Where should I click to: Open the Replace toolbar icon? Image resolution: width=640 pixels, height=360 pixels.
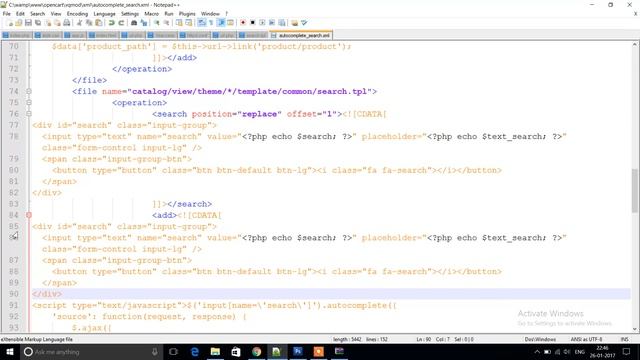144,23
